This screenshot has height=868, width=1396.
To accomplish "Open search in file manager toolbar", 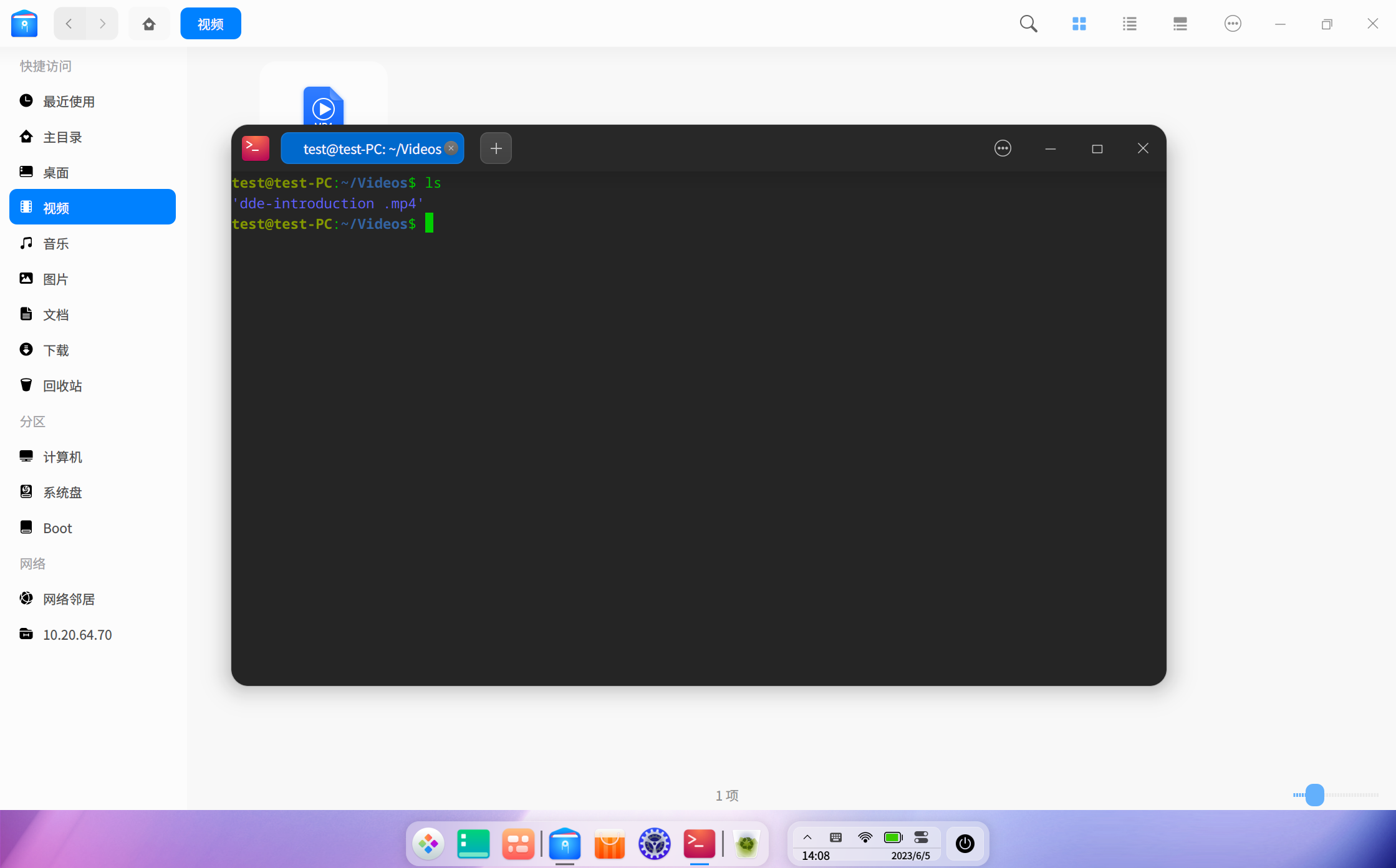I will tap(1028, 24).
